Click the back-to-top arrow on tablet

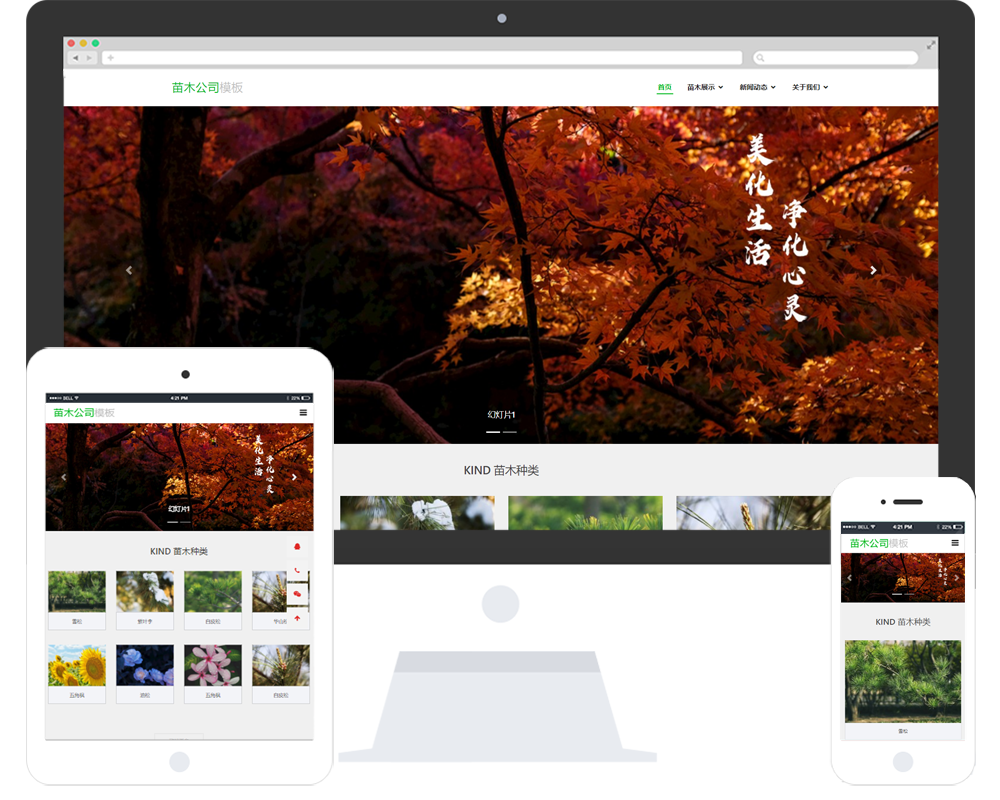(297, 618)
